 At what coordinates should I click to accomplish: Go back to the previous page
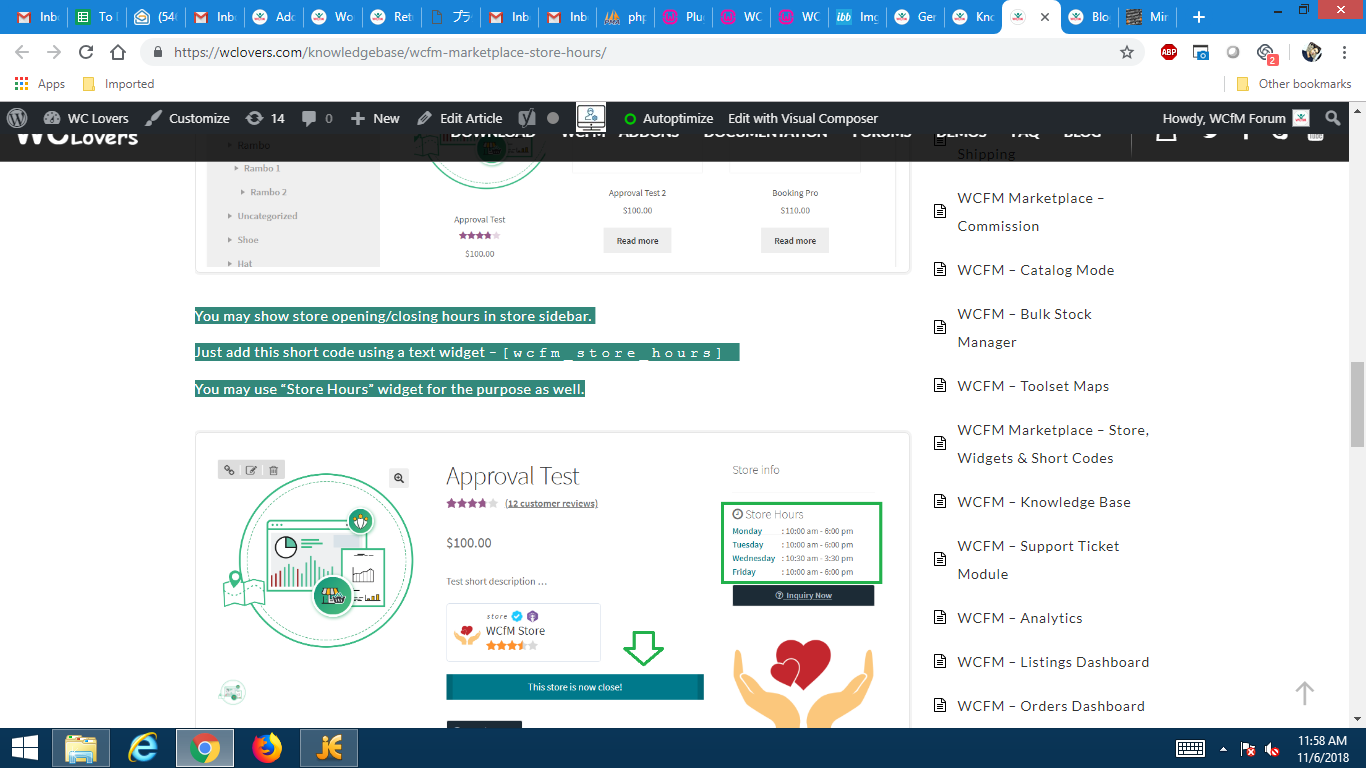23,52
